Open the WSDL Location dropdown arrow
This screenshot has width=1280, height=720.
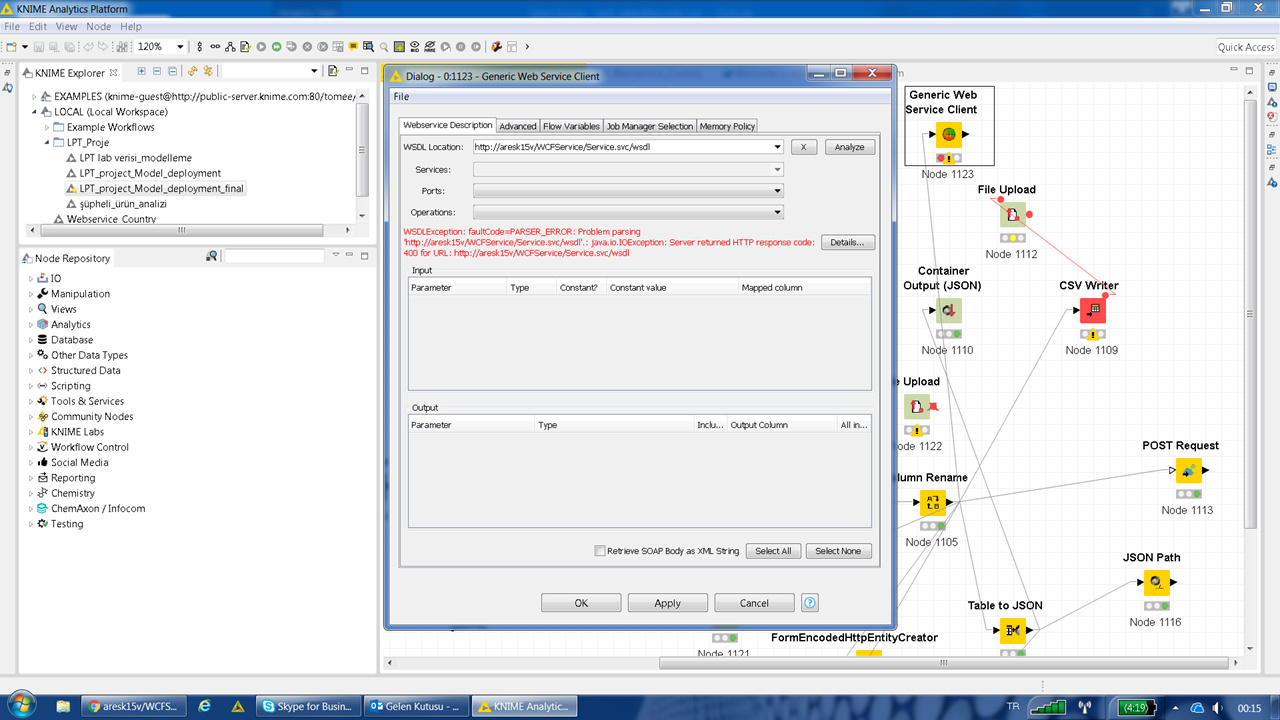click(777, 147)
